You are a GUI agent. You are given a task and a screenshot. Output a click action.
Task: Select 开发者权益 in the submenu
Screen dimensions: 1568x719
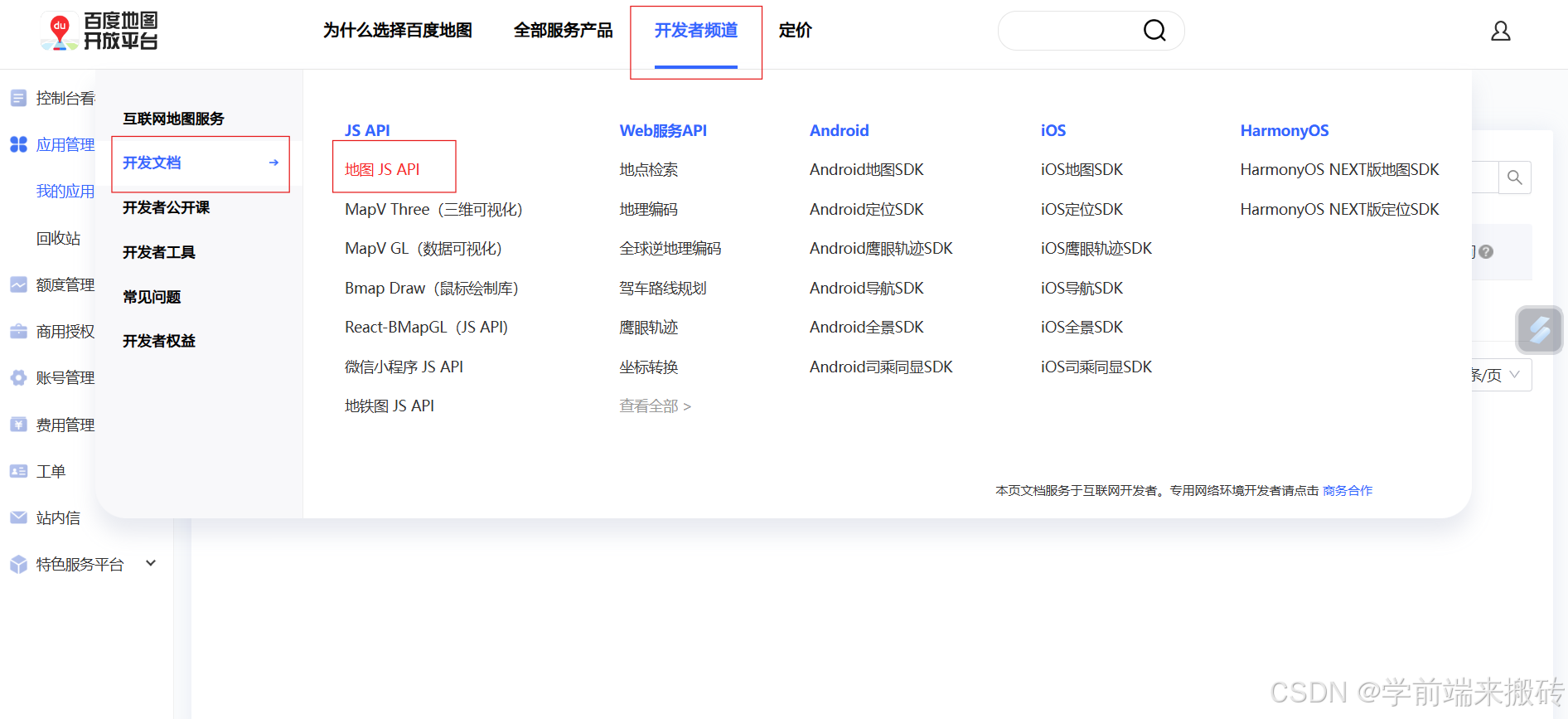(x=159, y=341)
